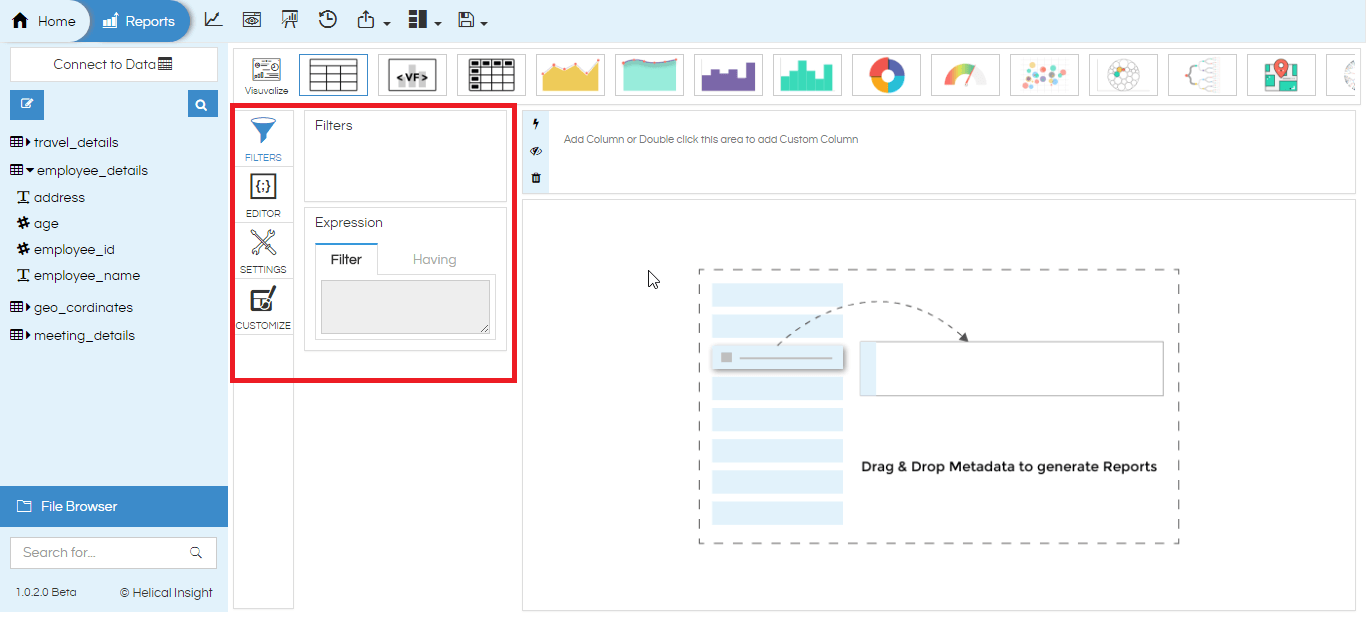Image resolution: width=1366 pixels, height=618 pixels.
Task: Click the Search for... input field
Action: point(114,552)
